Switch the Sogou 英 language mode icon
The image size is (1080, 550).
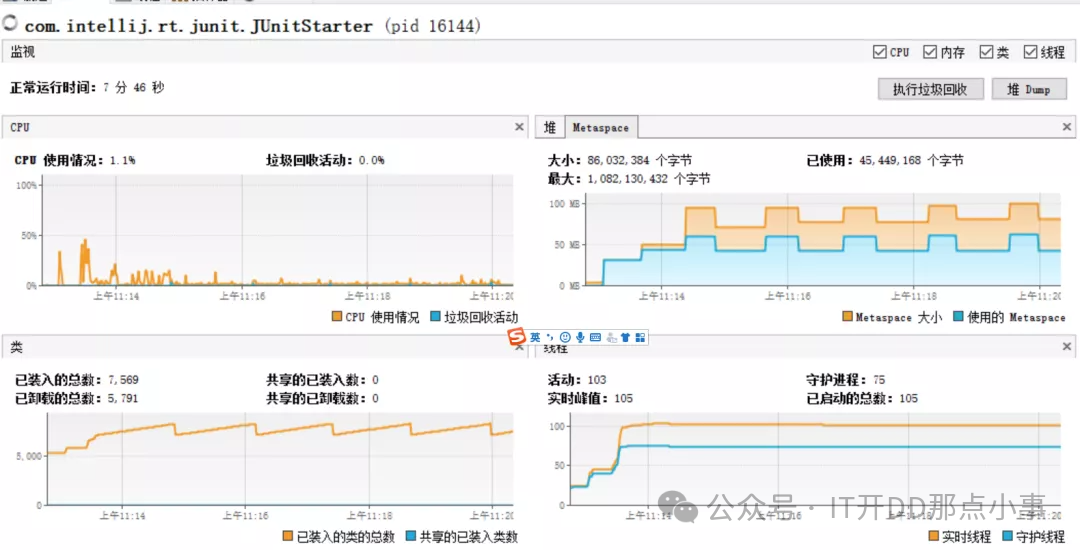[535, 338]
